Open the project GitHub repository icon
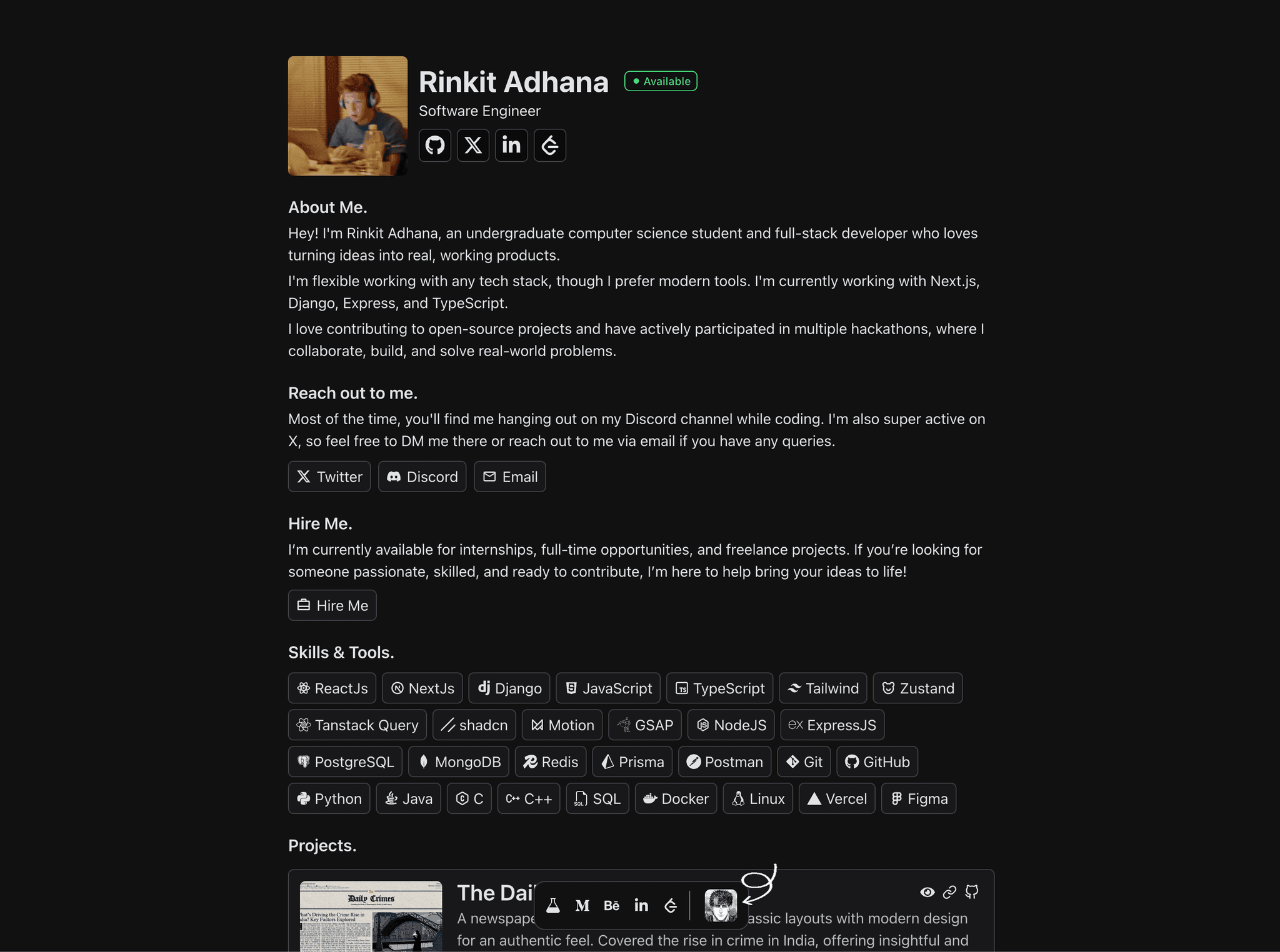1280x952 pixels. tap(972, 892)
